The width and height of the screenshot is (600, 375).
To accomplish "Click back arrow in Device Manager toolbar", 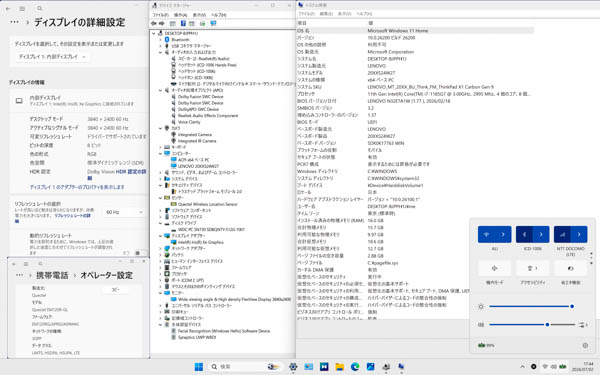I will 154,24.
